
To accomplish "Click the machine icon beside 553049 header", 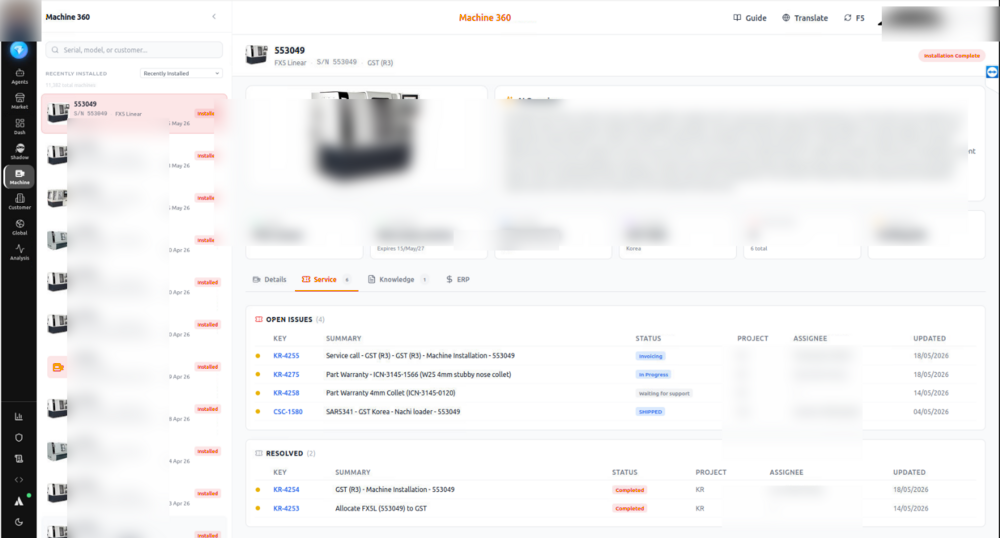I will click(x=256, y=55).
